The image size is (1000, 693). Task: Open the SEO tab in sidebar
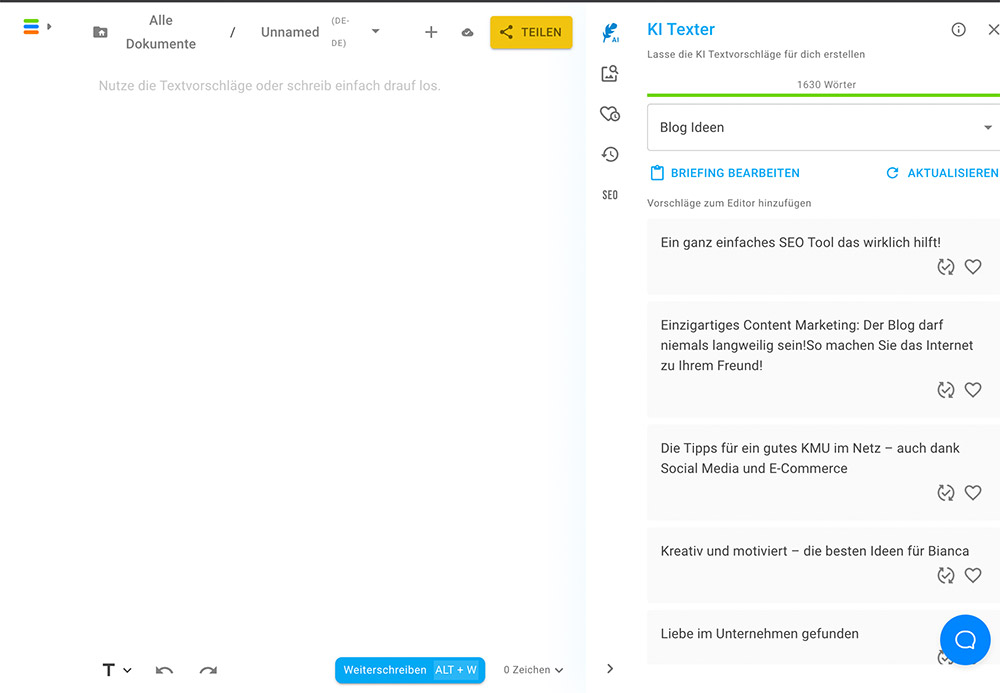pos(610,195)
